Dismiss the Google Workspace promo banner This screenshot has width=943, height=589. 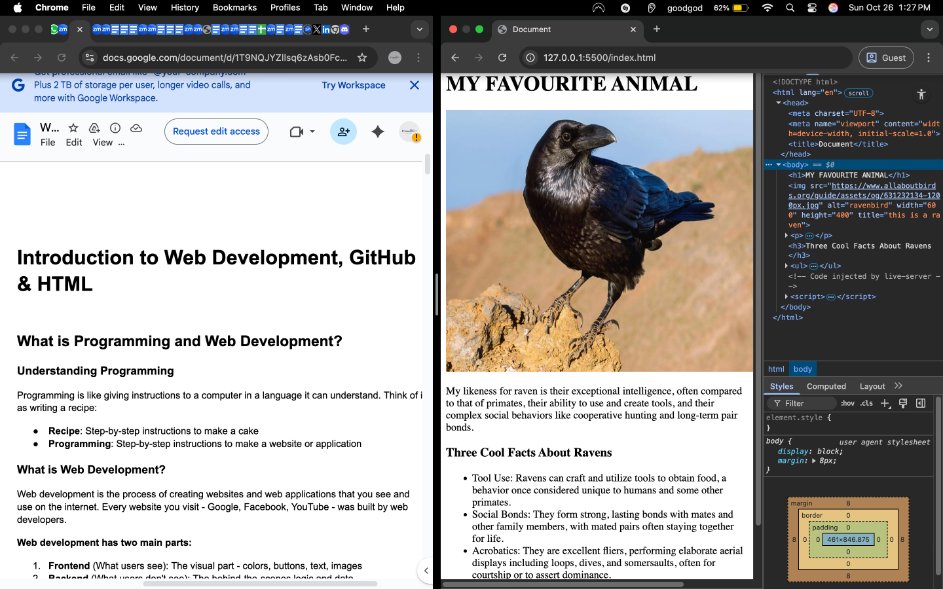click(414, 85)
